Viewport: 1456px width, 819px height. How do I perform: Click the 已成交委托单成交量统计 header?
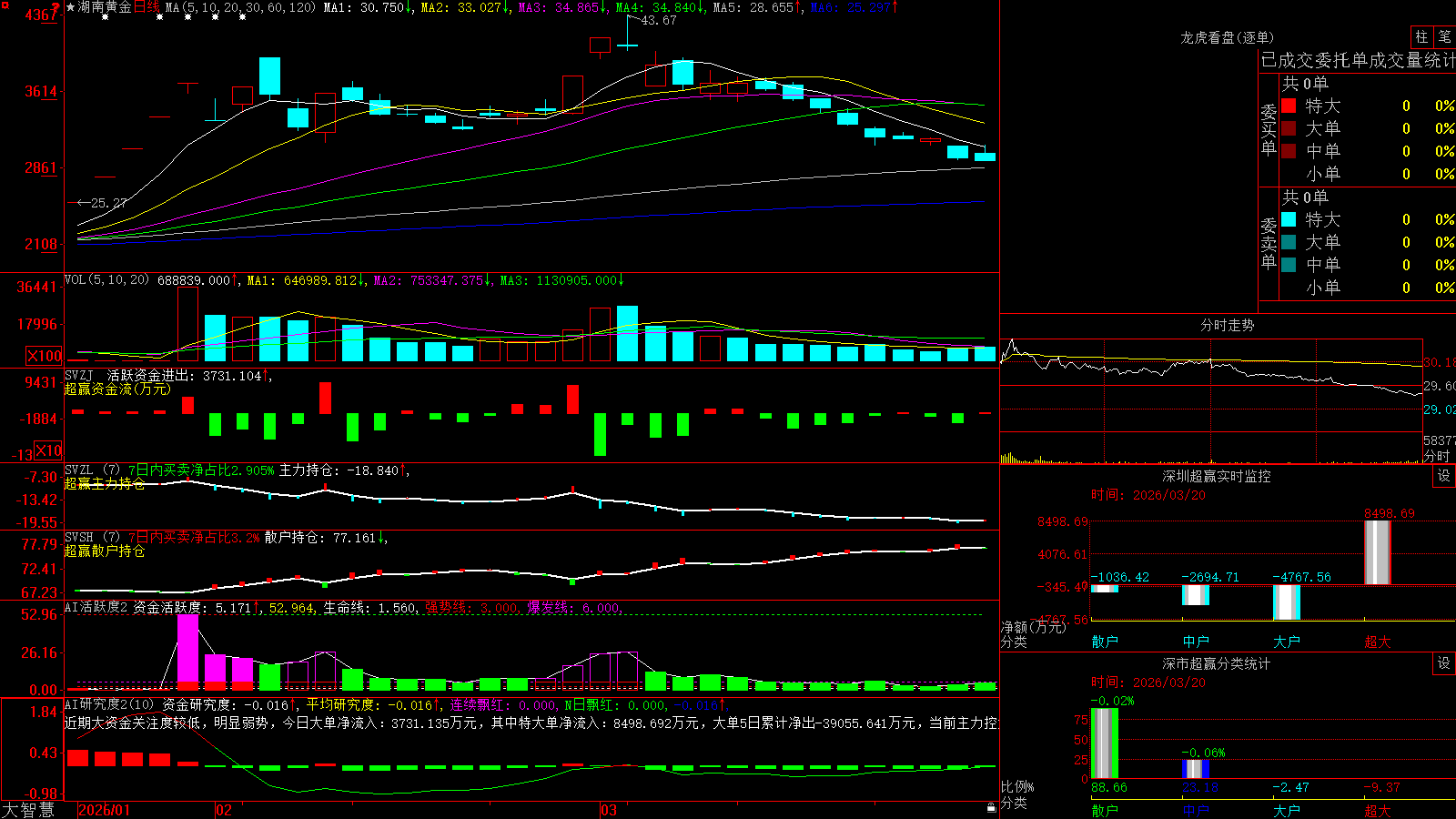[x=1358, y=60]
